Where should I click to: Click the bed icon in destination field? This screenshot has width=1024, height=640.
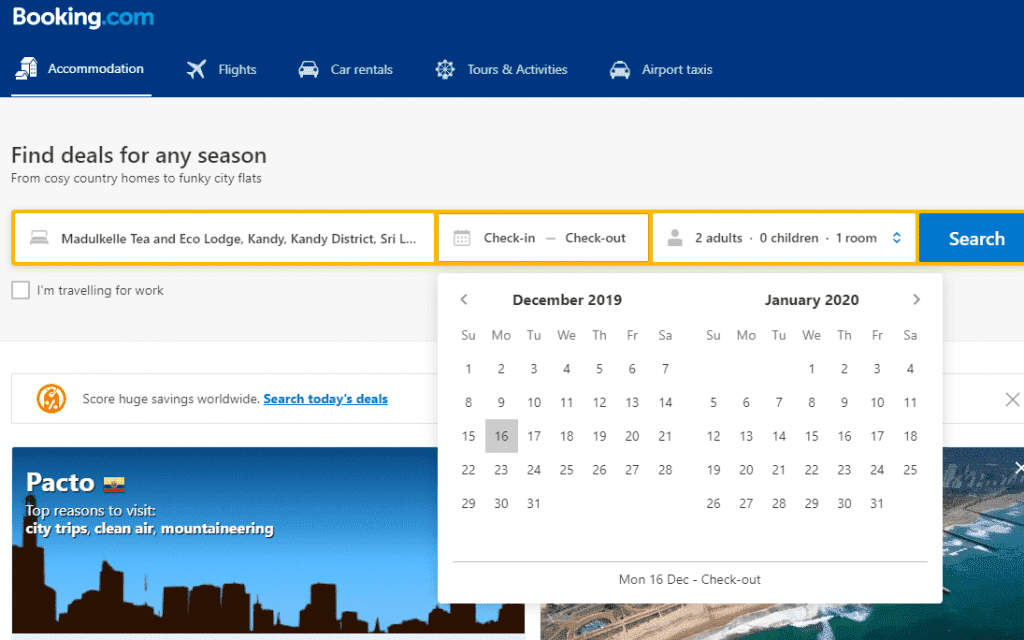pyautogui.click(x=39, y=238)
